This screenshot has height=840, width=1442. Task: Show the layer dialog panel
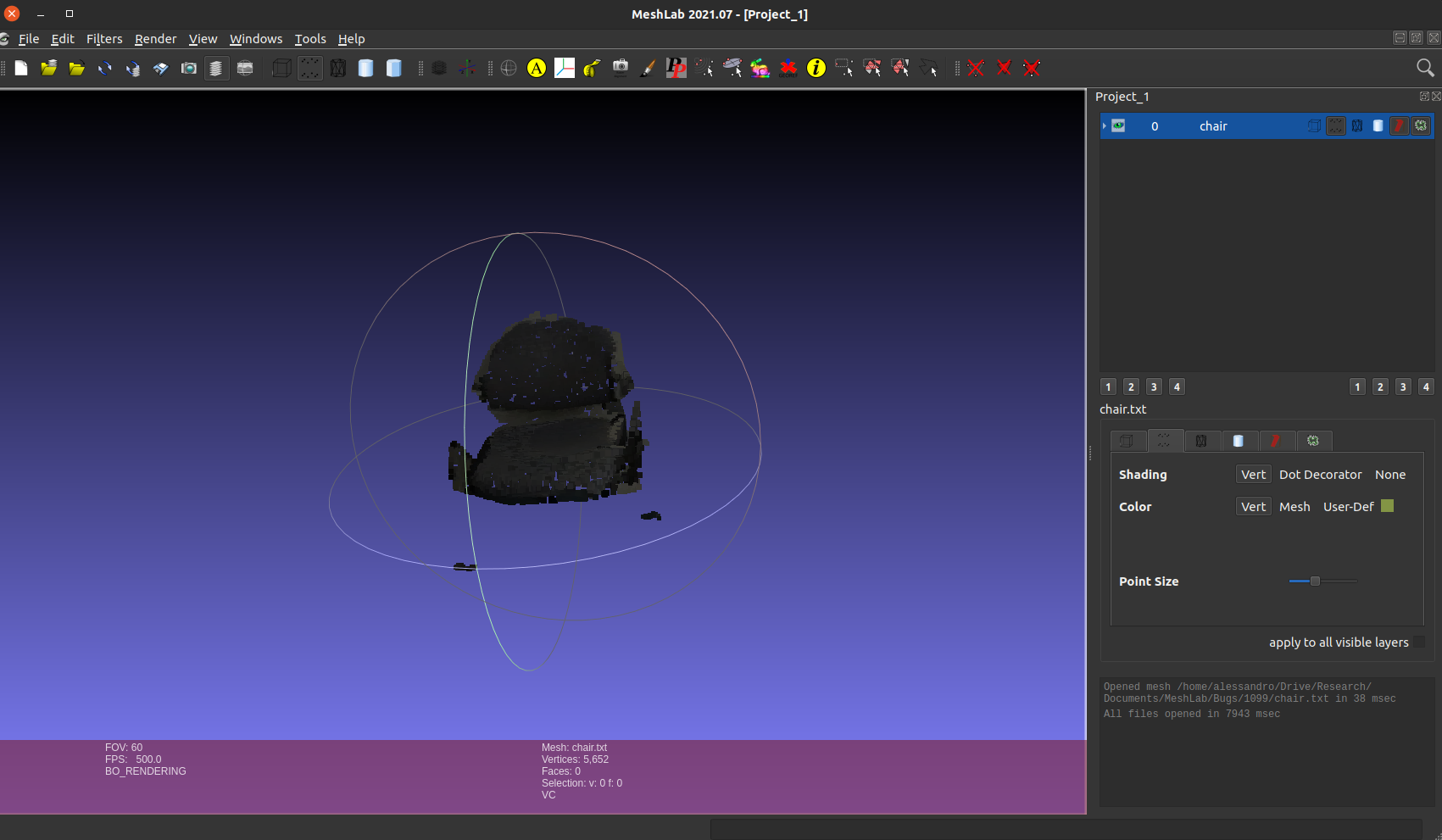(216, 68)
